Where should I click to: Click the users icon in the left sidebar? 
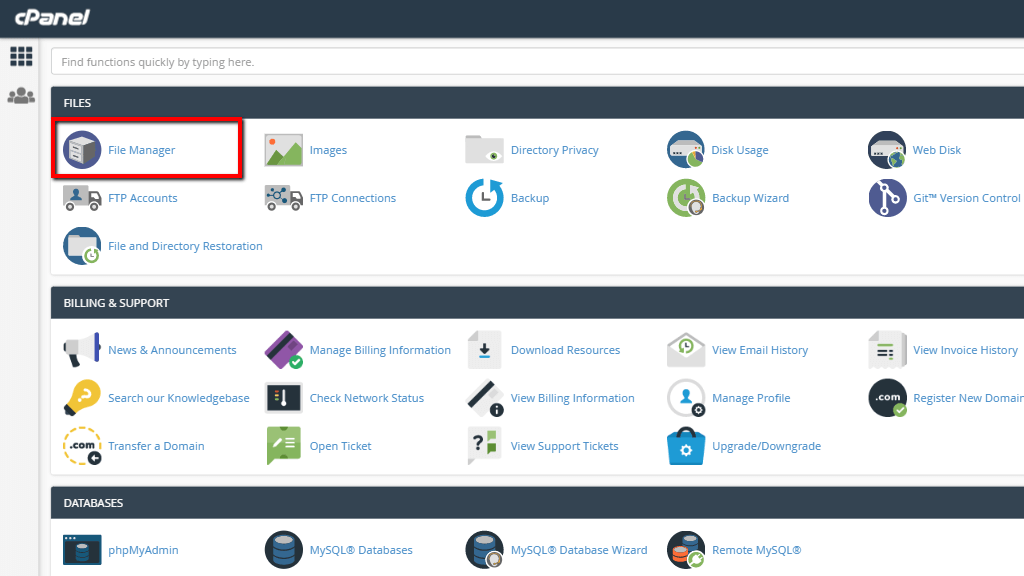(x=21, y=95)
